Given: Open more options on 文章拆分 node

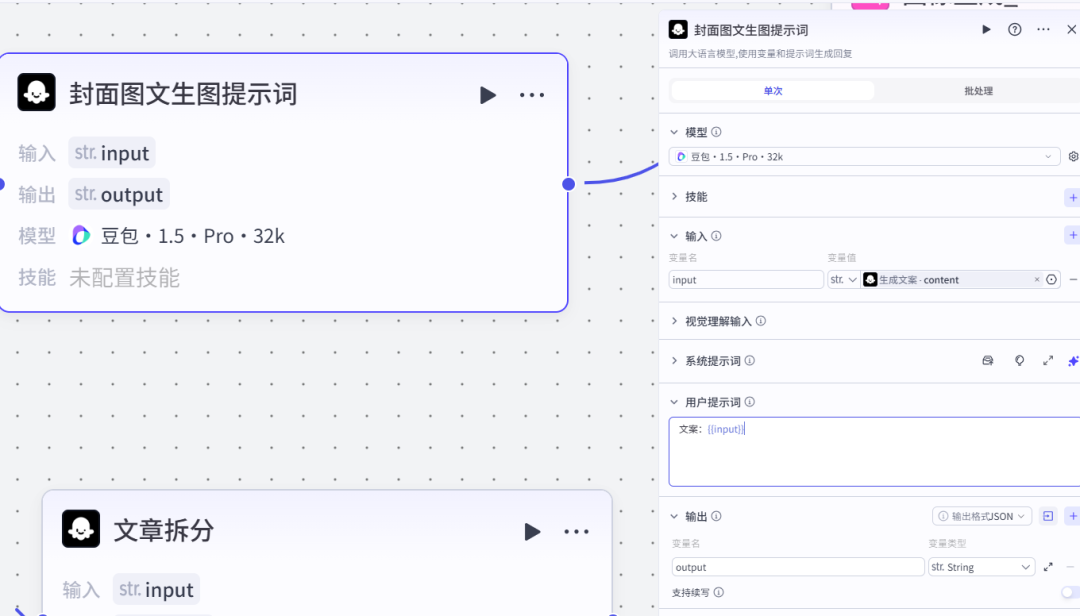Looking at the screenshot, I should [577, 531].
